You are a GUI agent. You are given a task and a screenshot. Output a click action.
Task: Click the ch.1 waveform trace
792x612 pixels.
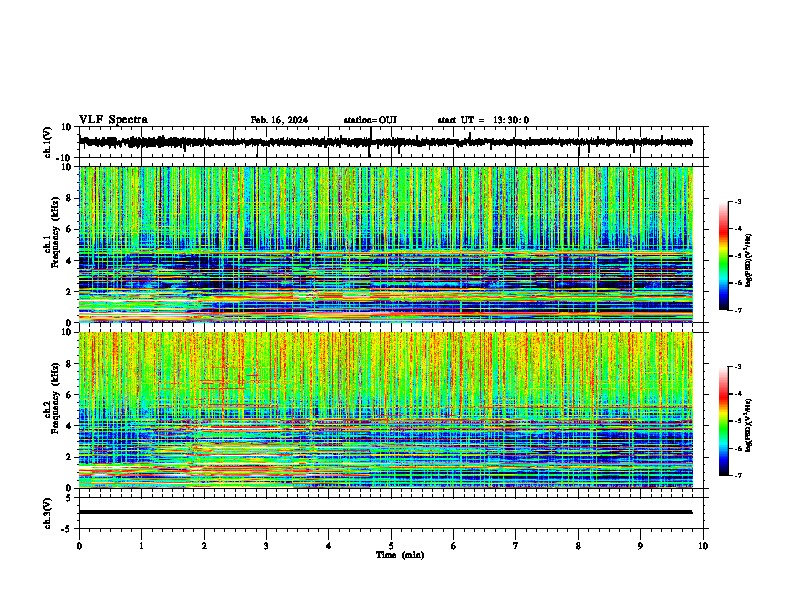coord(386,142)
